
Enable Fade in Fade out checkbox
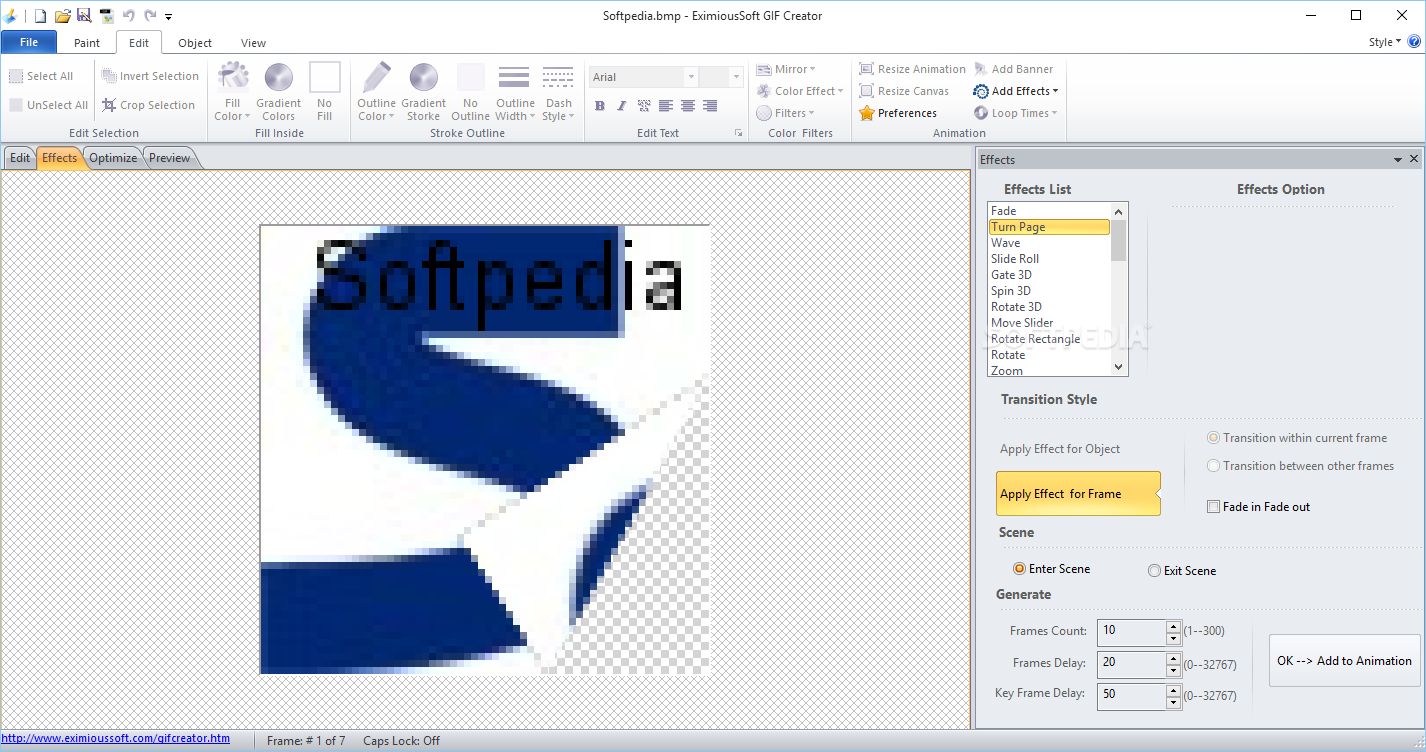pos(1214,507)
